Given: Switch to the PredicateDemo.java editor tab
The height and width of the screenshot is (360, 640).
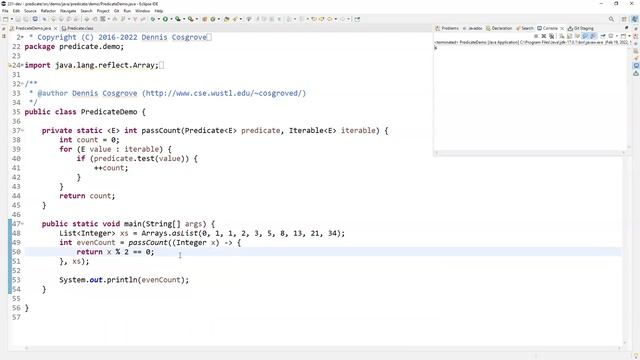Looking at the screenshot, I should pyautogui.click(x=33, y=29).
